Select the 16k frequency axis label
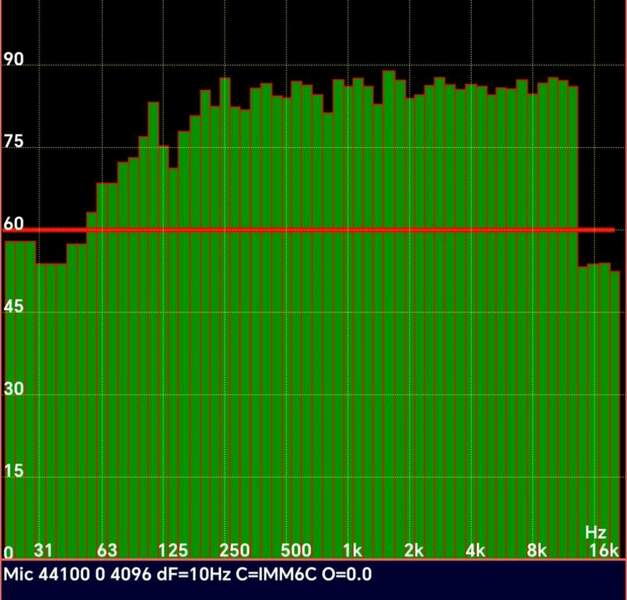 pyautogui.click(x=603, y=551)
